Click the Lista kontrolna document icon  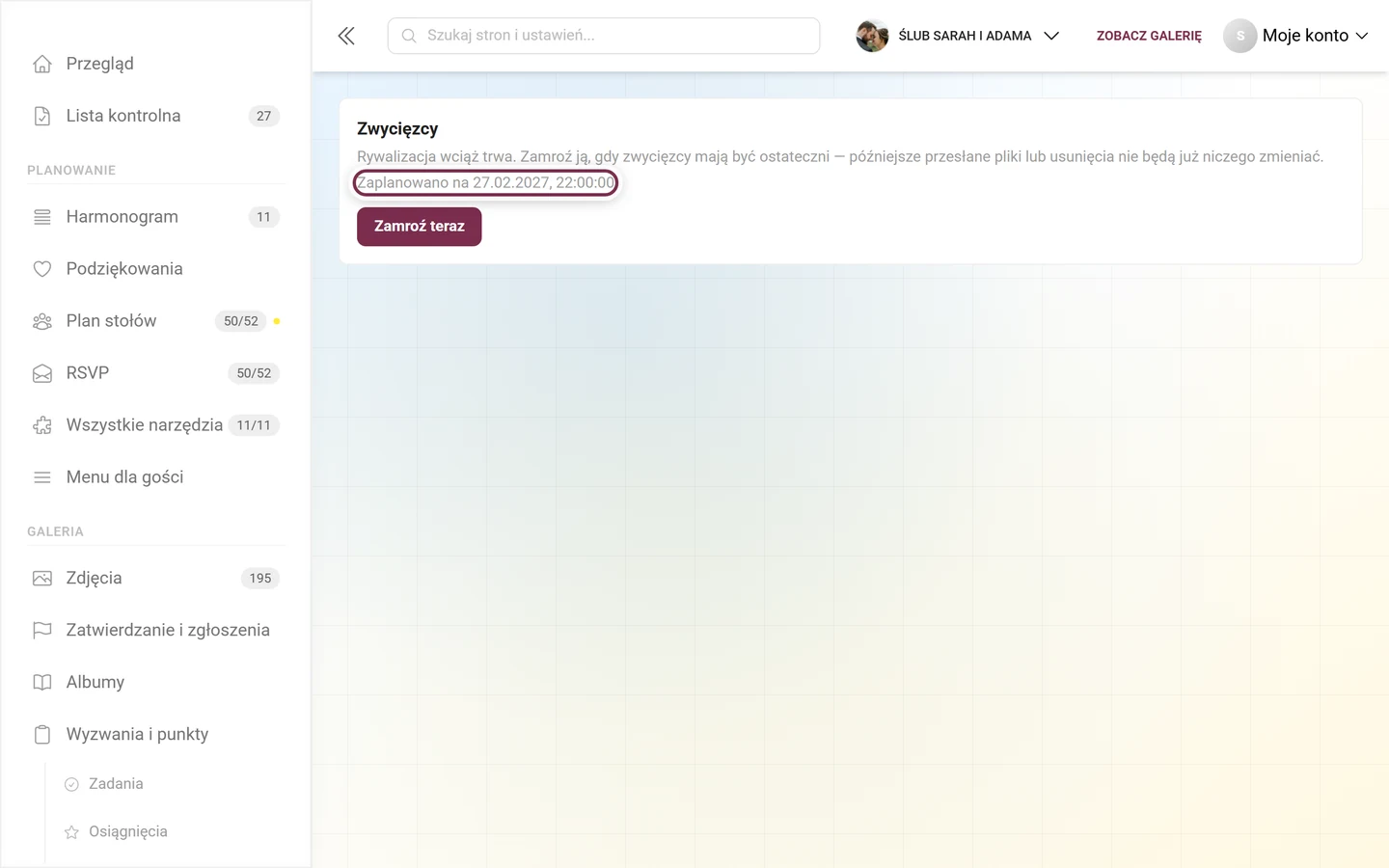coord(42,116)
